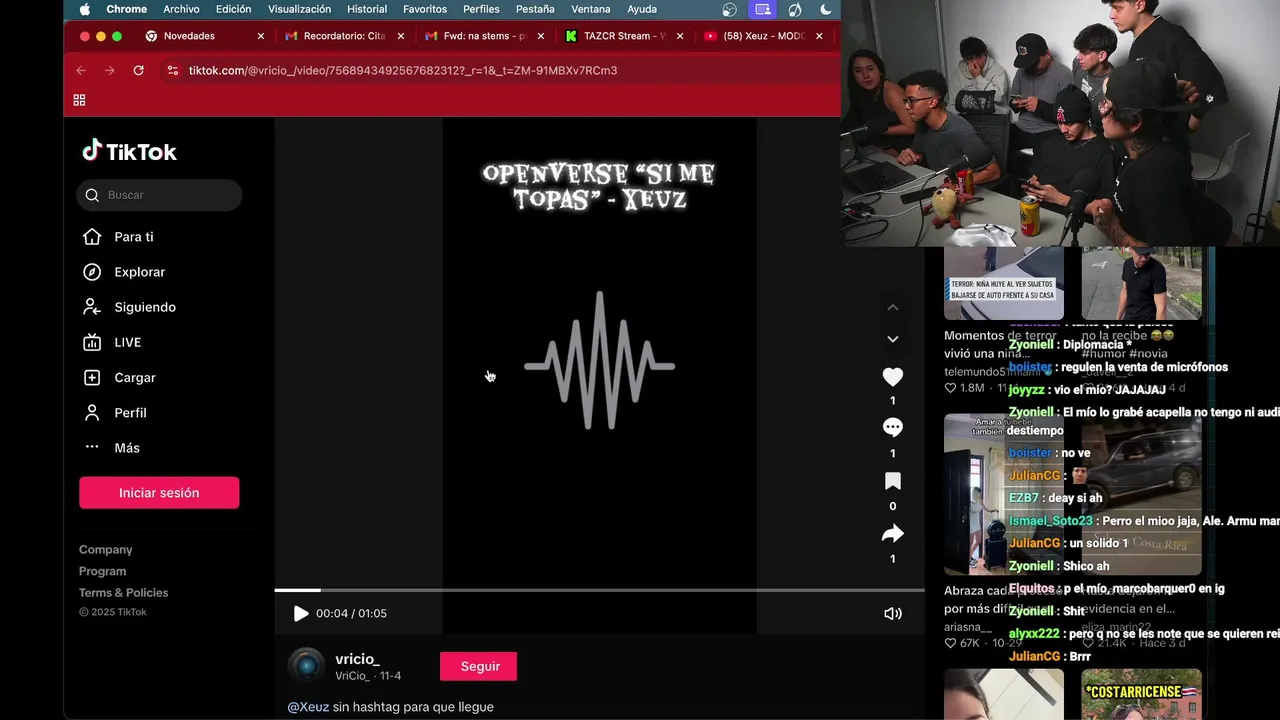The width and height of the screenshot is (1280, 720).
Task: Open the Chrome menu in menu bar
Action: (x=127, y=9)
